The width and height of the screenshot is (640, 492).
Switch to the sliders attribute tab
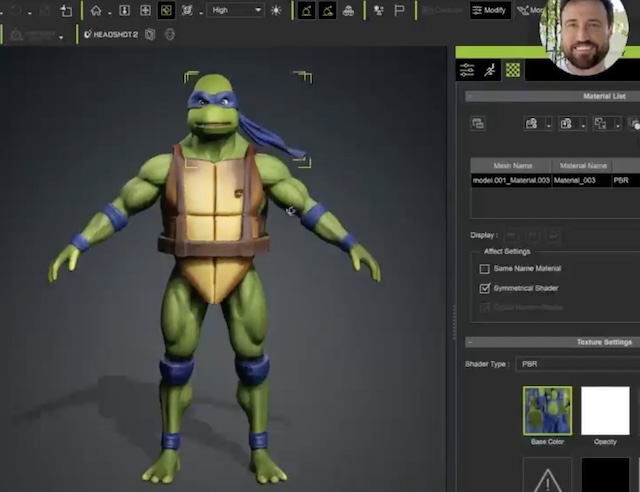[467, 70]
